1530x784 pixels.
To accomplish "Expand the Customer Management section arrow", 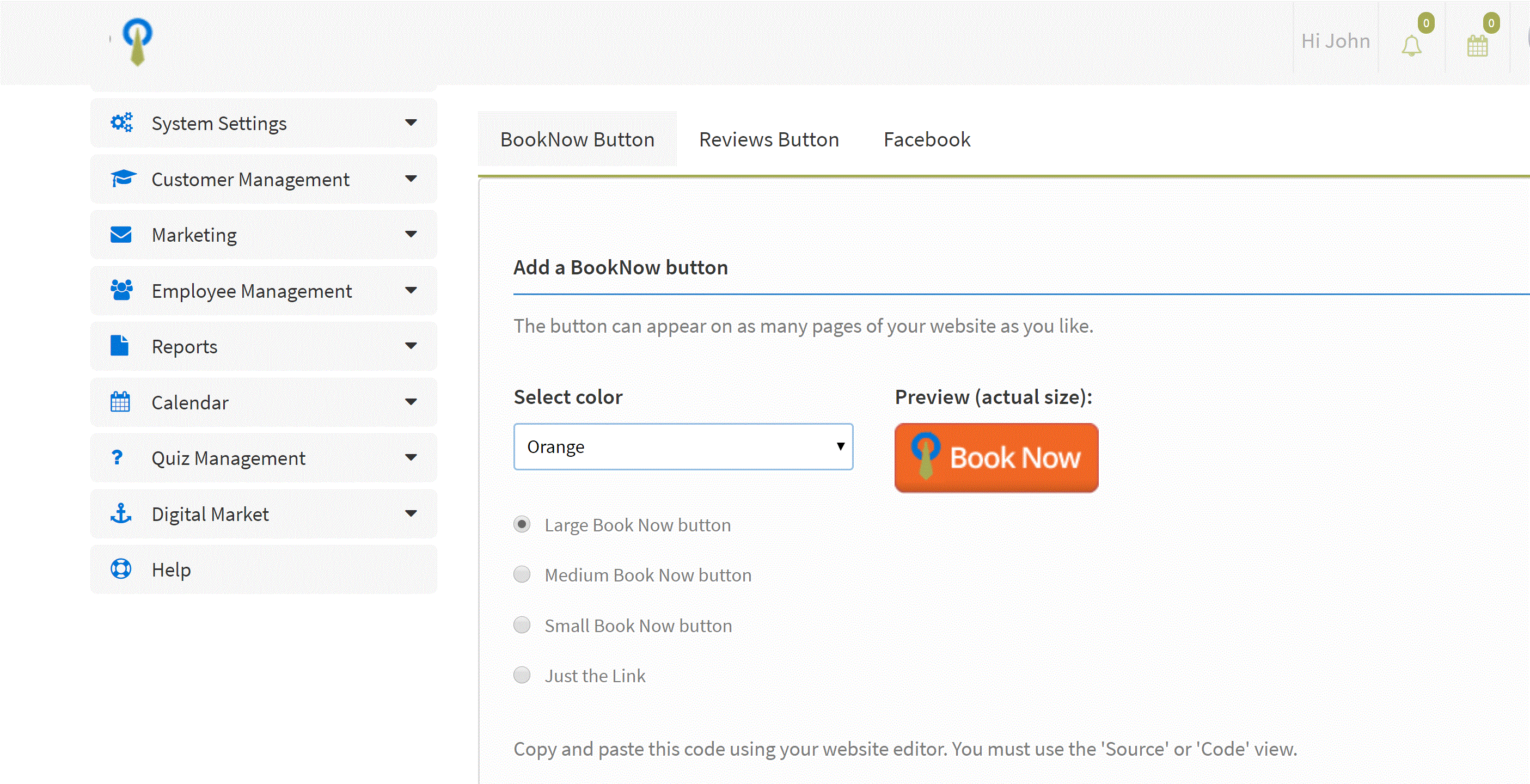I will 411,179.
